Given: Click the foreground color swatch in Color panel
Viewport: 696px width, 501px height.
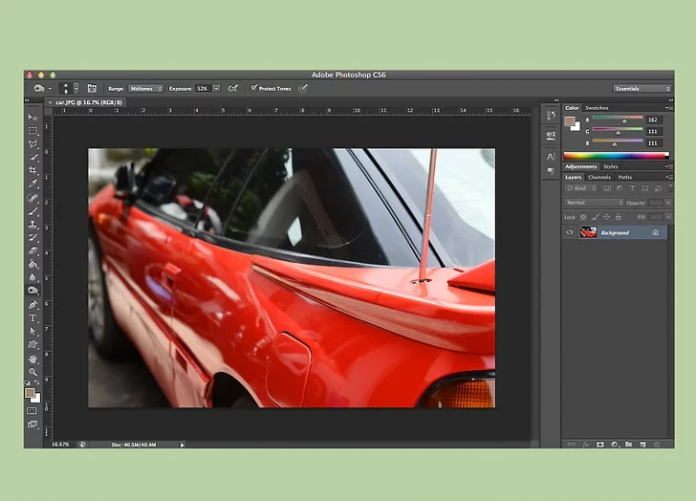Looking at the screenshot, I should click(x=570, y=121).
